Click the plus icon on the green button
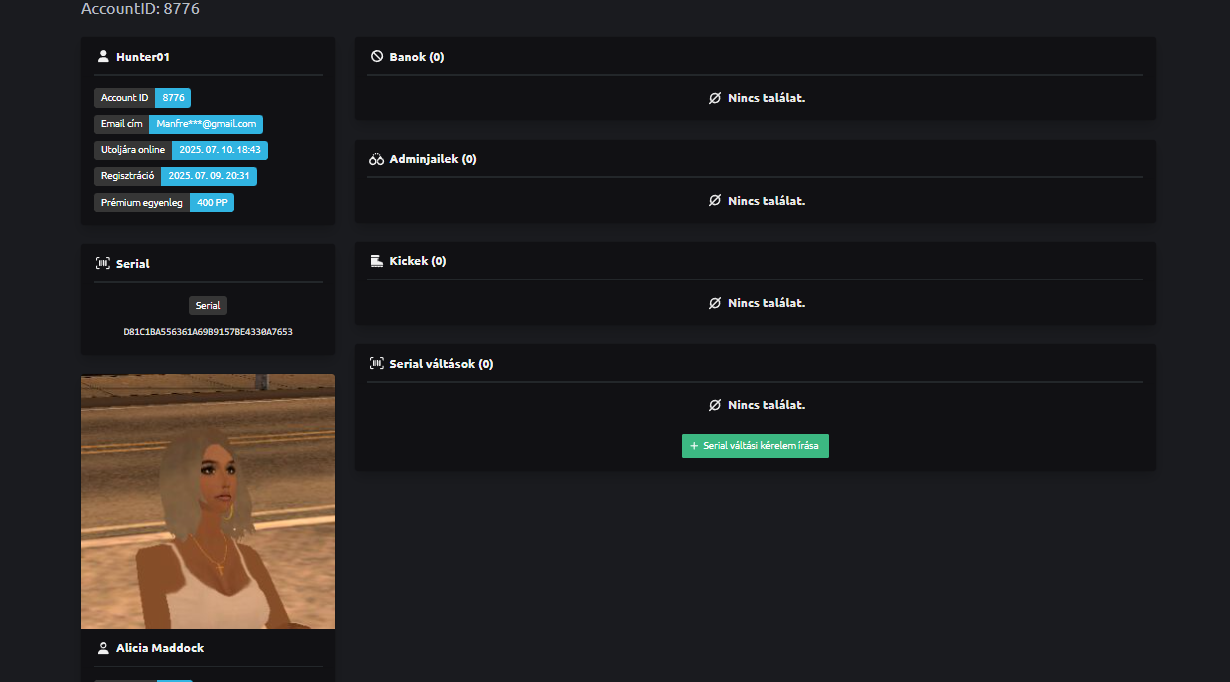 [694, 446]
